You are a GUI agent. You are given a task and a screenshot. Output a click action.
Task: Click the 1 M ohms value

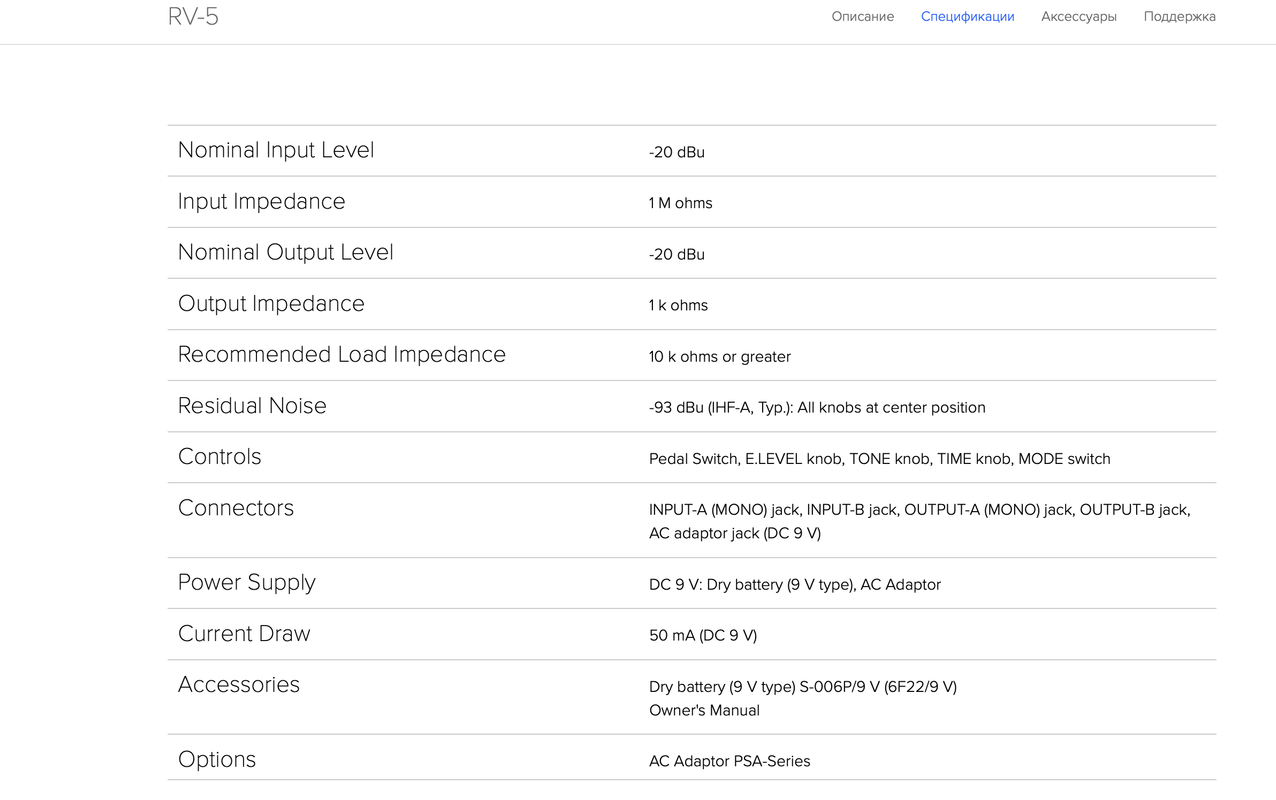(680, 203)
